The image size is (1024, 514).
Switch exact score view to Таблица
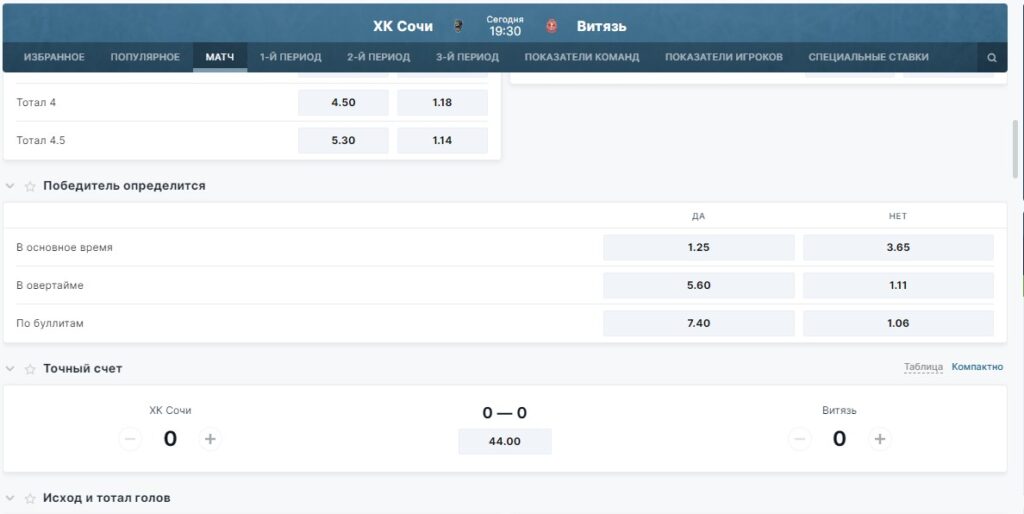[x=923, y=367]
